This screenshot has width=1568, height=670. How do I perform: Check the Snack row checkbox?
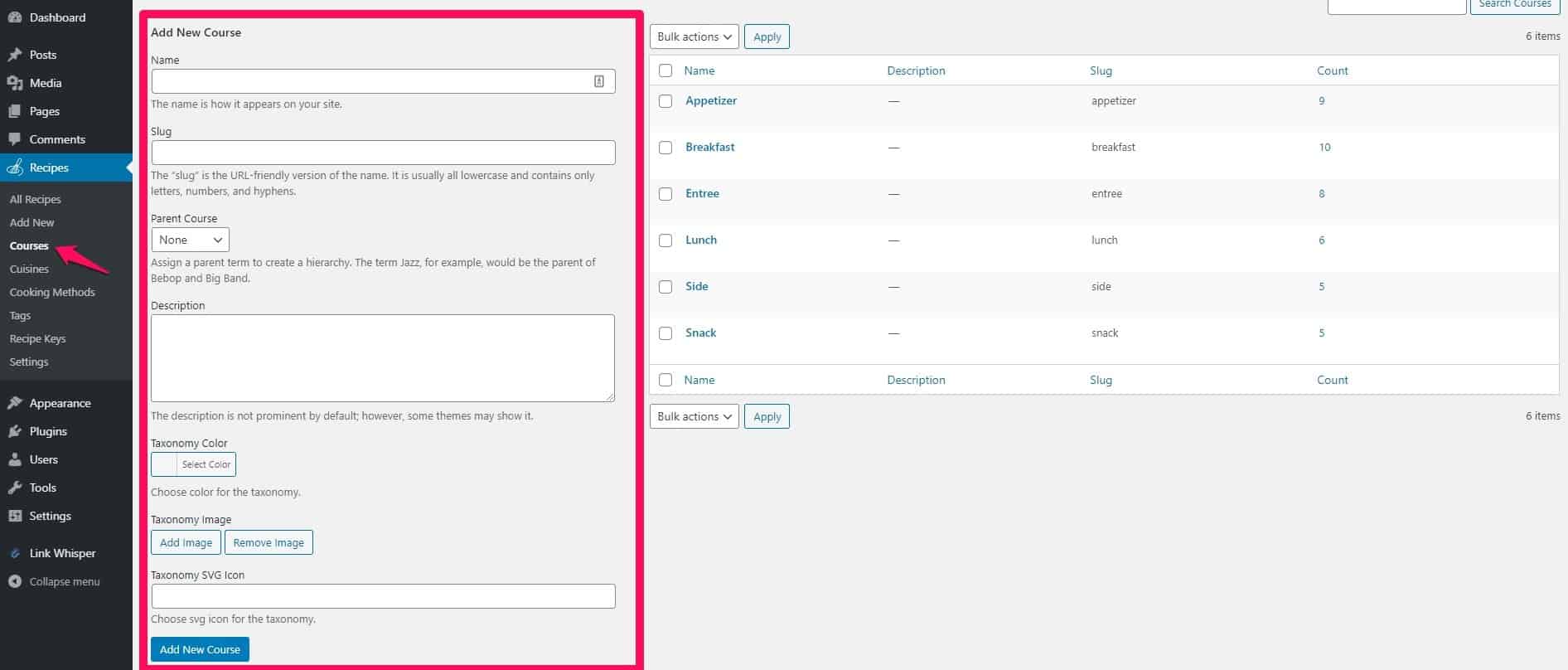[665, 333]
